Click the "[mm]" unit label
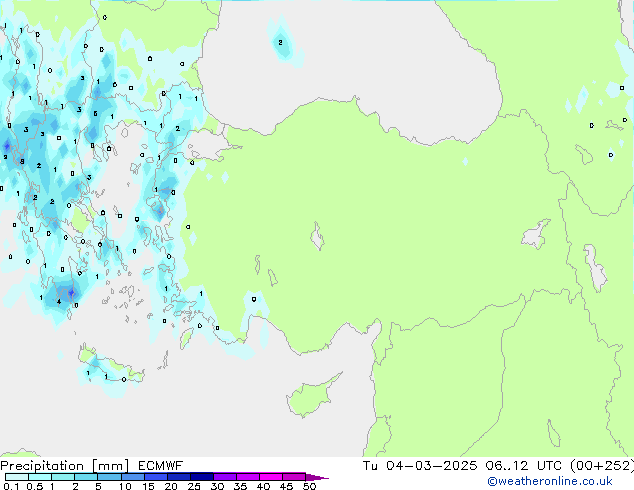 point(110,466)
